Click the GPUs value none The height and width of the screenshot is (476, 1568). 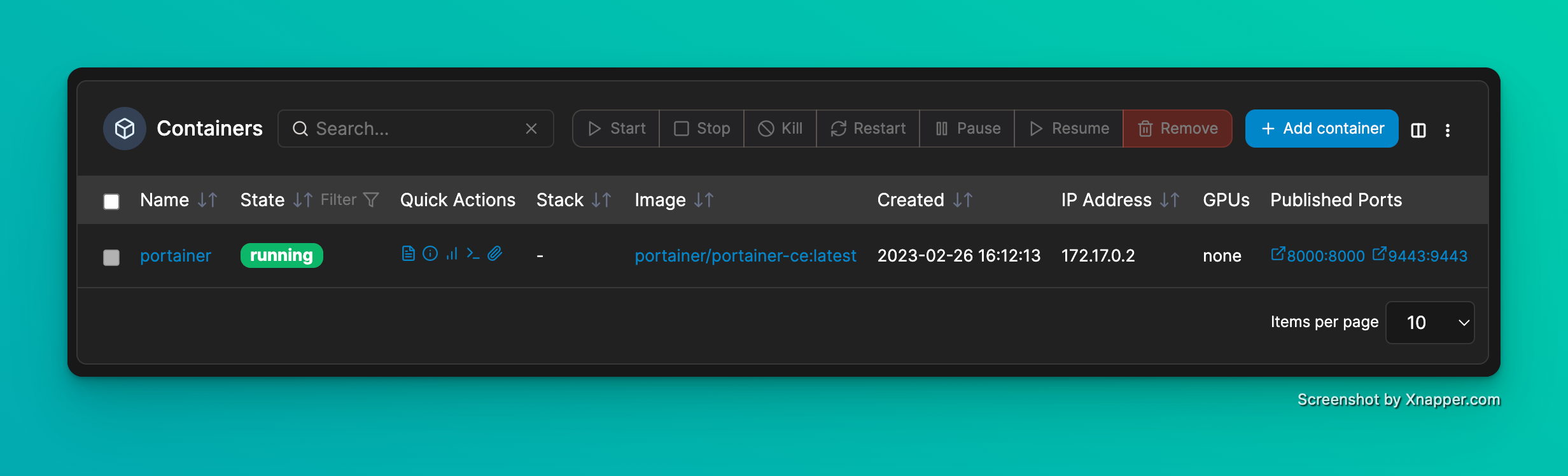1222,256
